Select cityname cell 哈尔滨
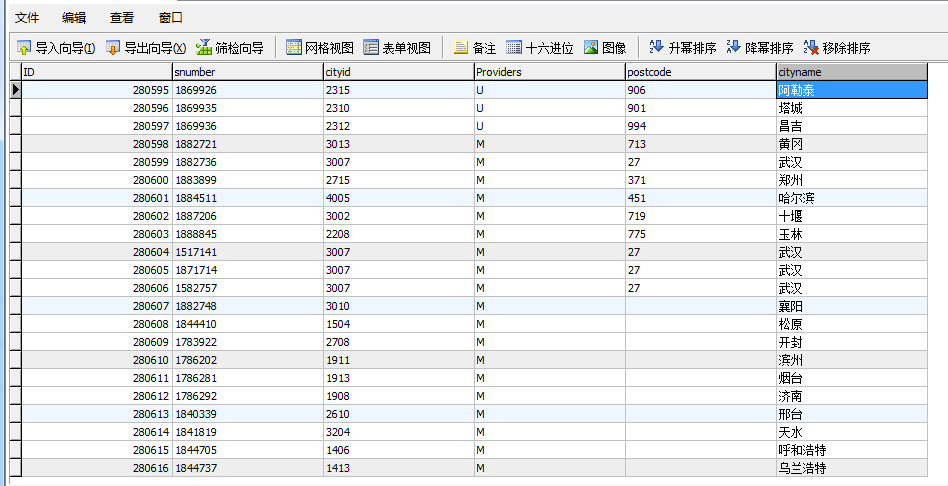The width and height of the screenshot is (948, 486). point(852,198)
